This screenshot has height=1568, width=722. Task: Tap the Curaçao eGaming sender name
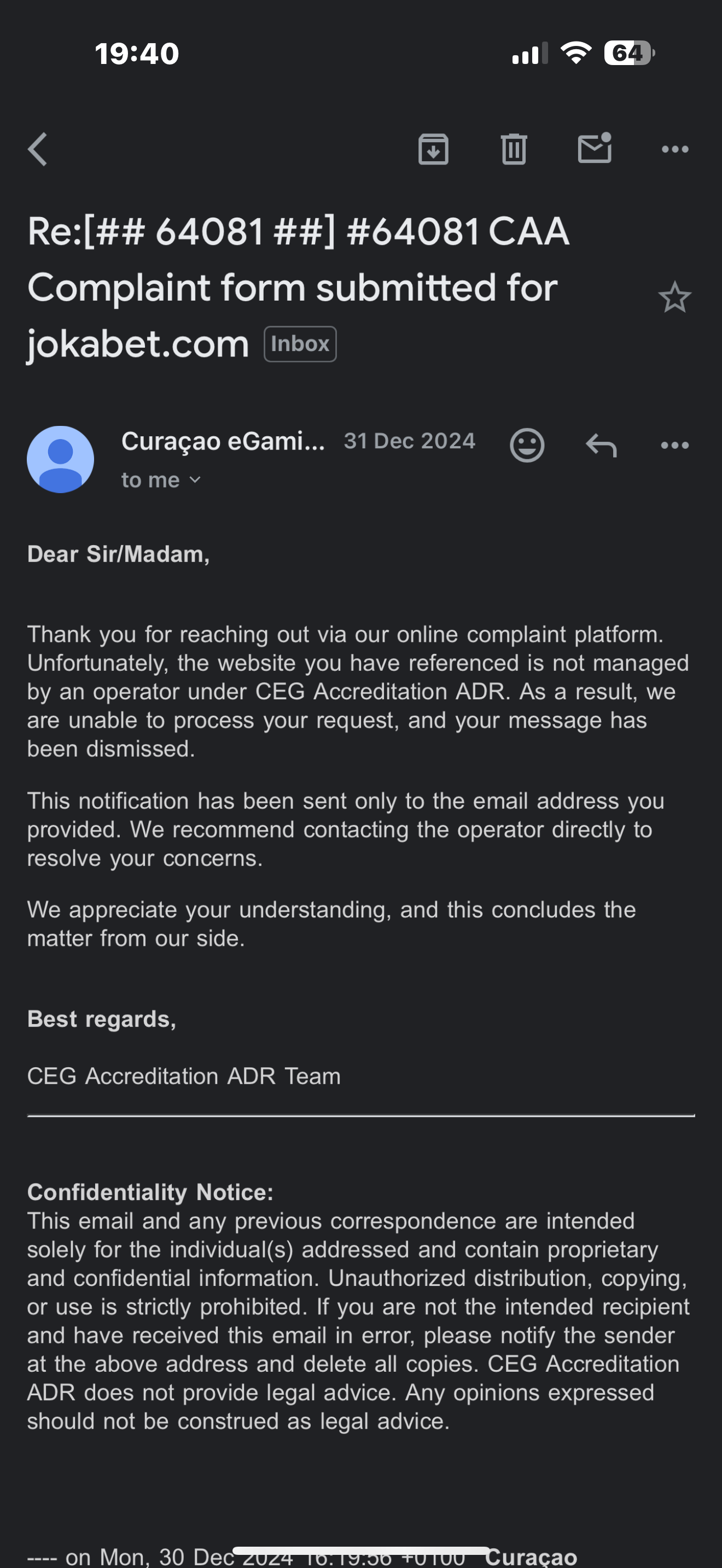click(x=223, y=441)
